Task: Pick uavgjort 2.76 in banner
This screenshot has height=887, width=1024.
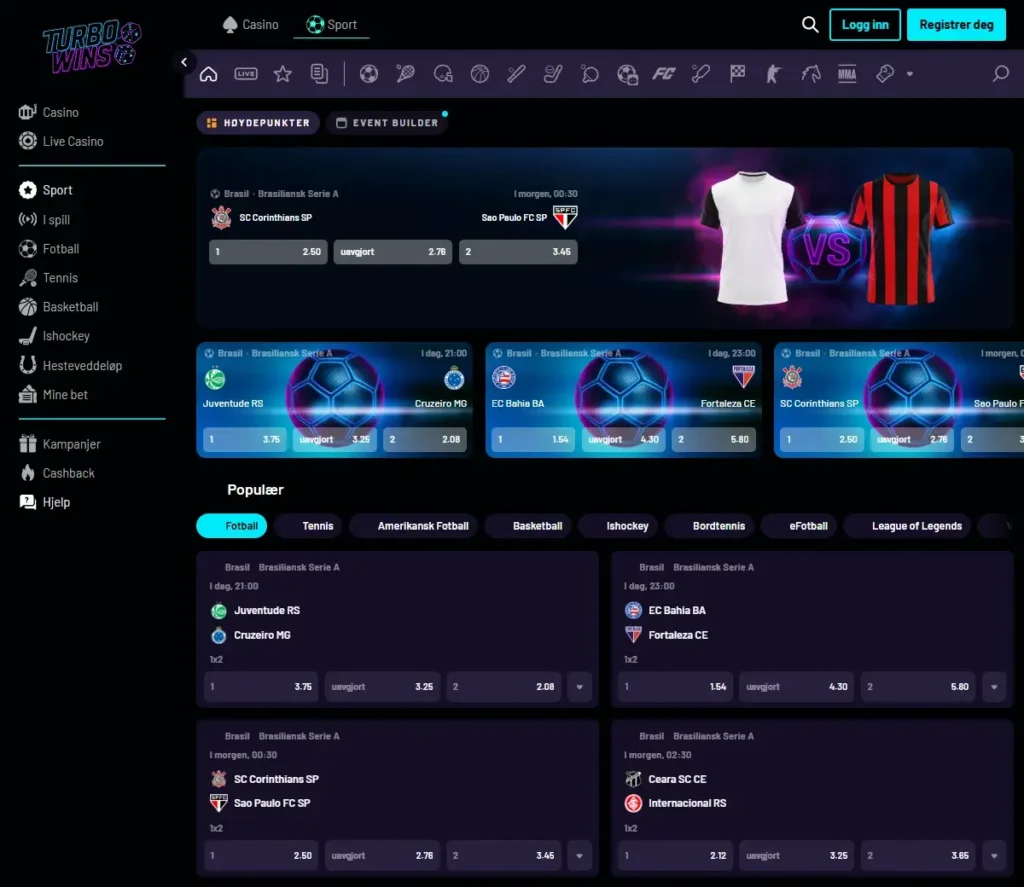Action: [x=392, y=251]
